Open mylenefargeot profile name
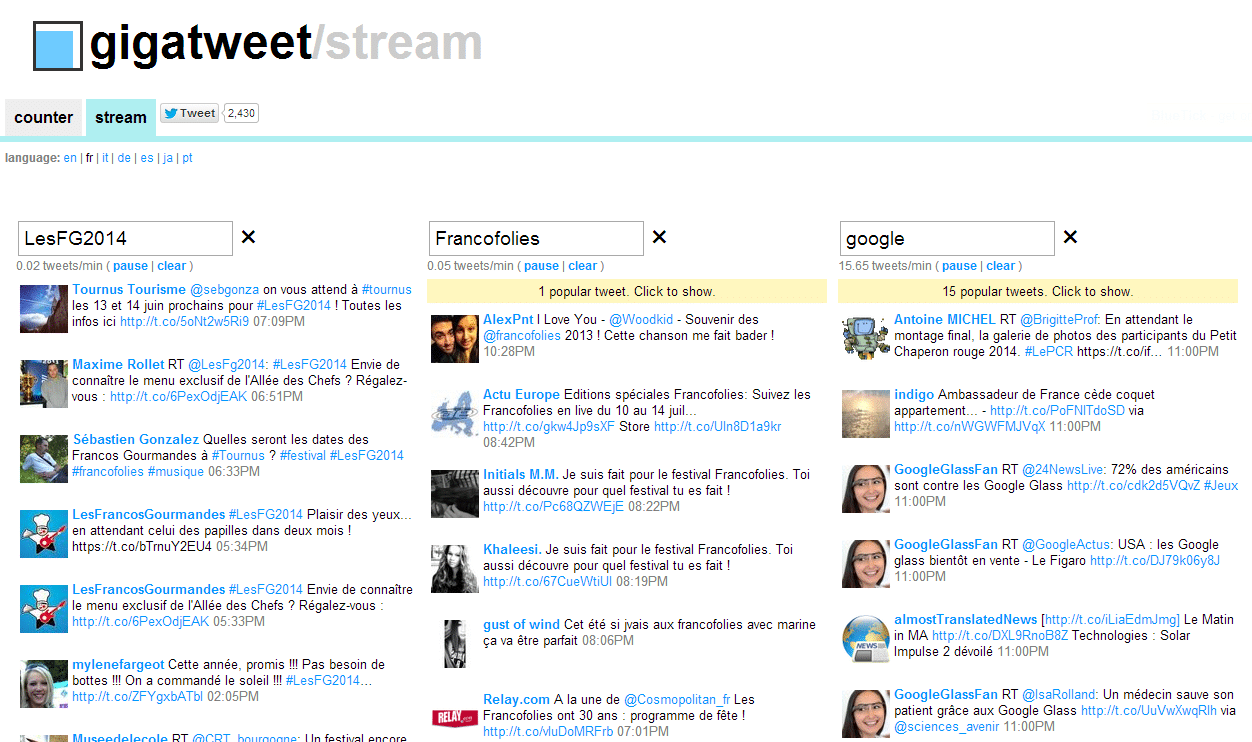Viewport: 1252px width, 742px height. point(118,665)
